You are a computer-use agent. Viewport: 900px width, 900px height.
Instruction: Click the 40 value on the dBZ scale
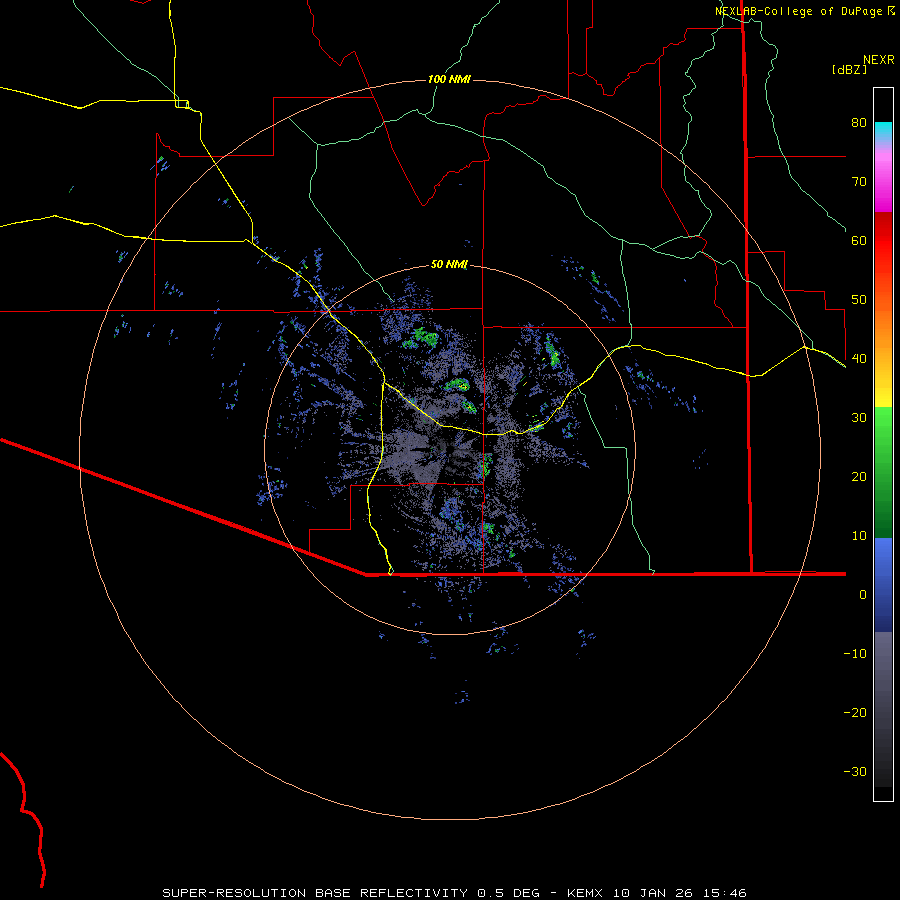pos(859,358)
